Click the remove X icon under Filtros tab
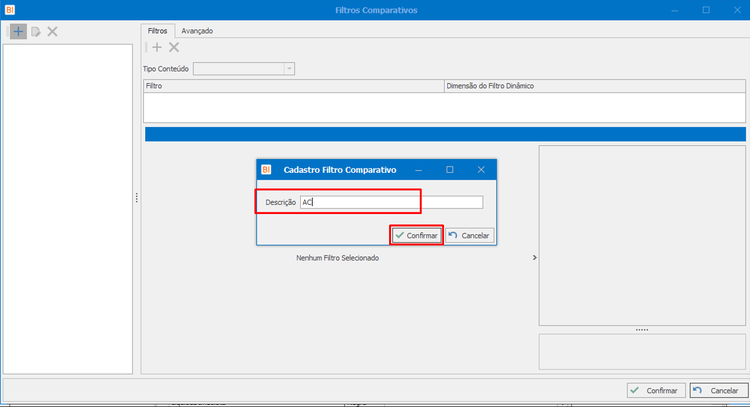 (x=174, y=47)
